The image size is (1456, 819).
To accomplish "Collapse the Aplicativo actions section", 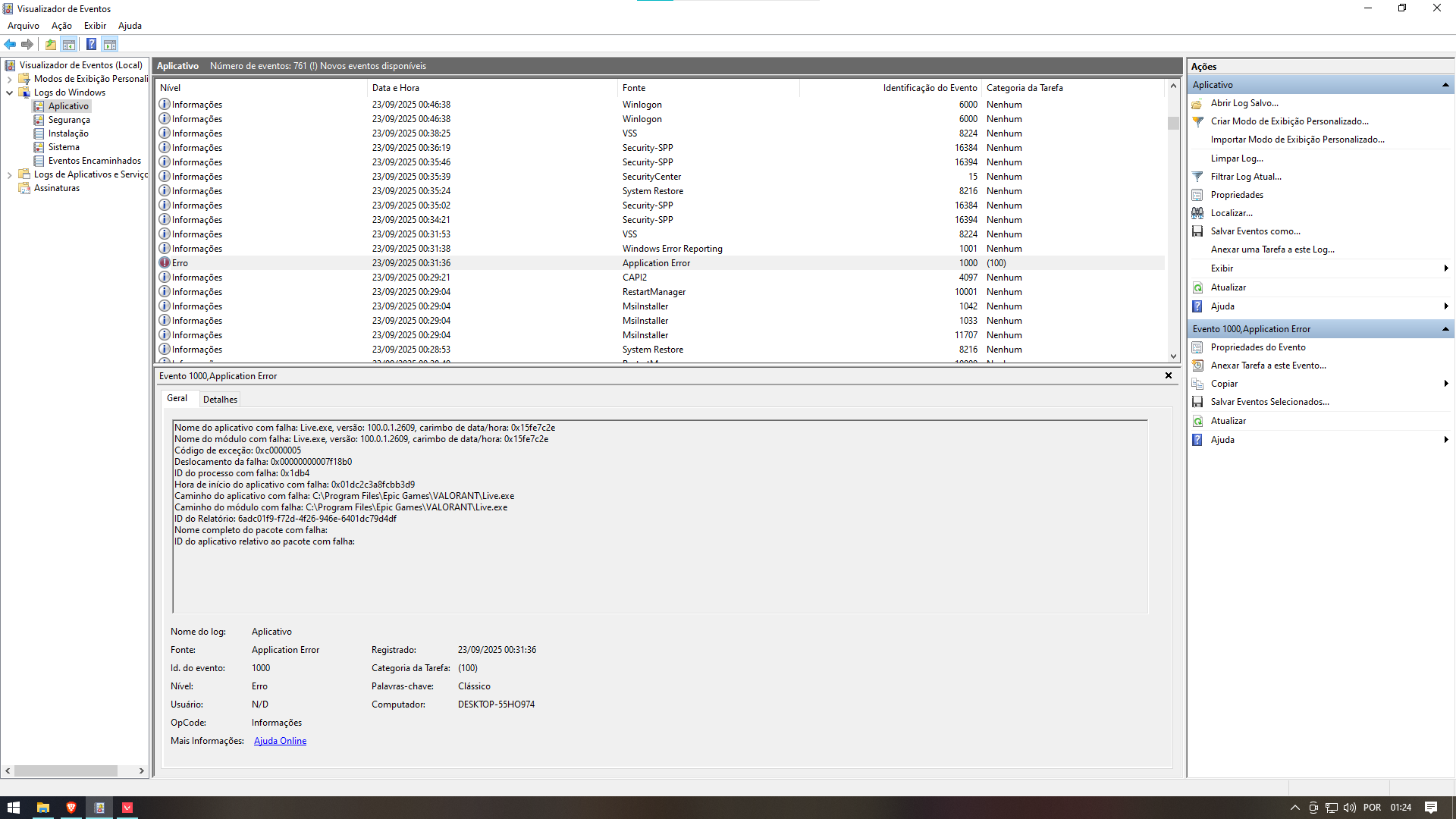I will (1445, 85).
